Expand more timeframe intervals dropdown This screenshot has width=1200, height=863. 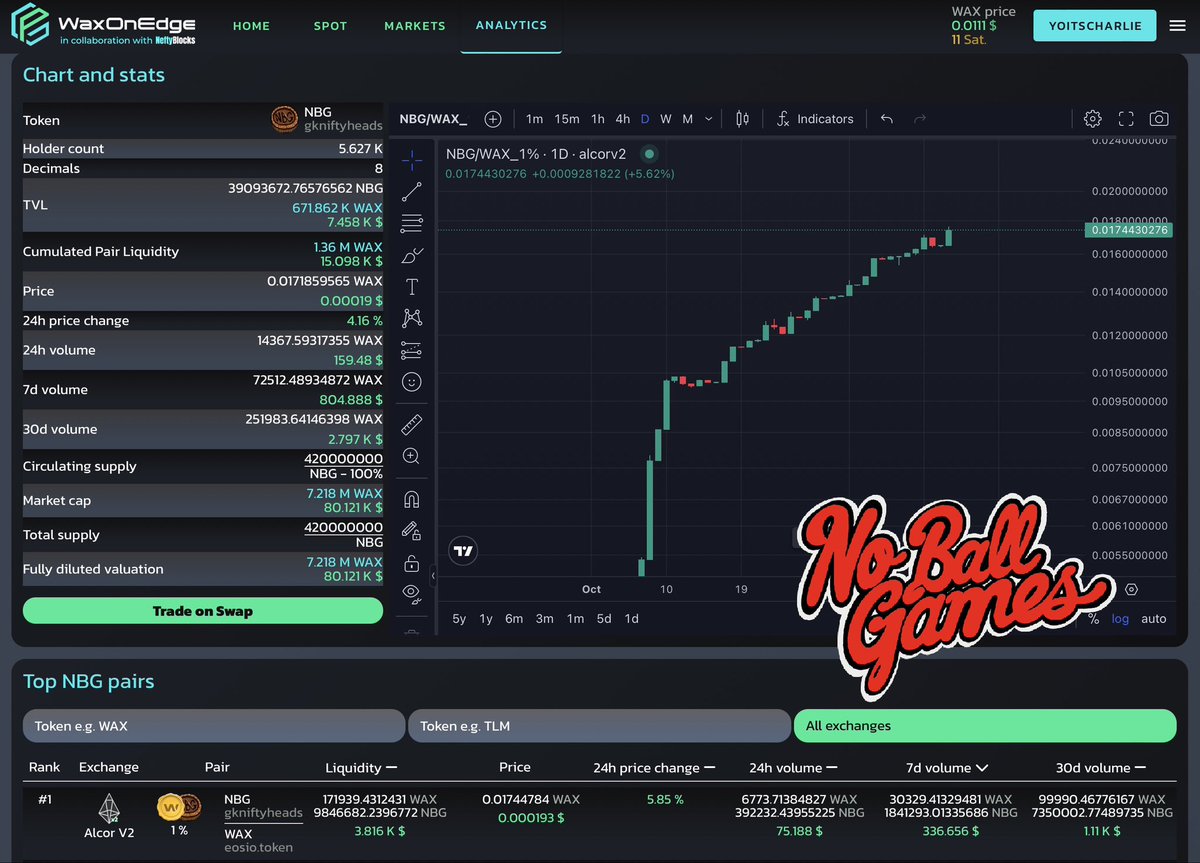[709, 119]
